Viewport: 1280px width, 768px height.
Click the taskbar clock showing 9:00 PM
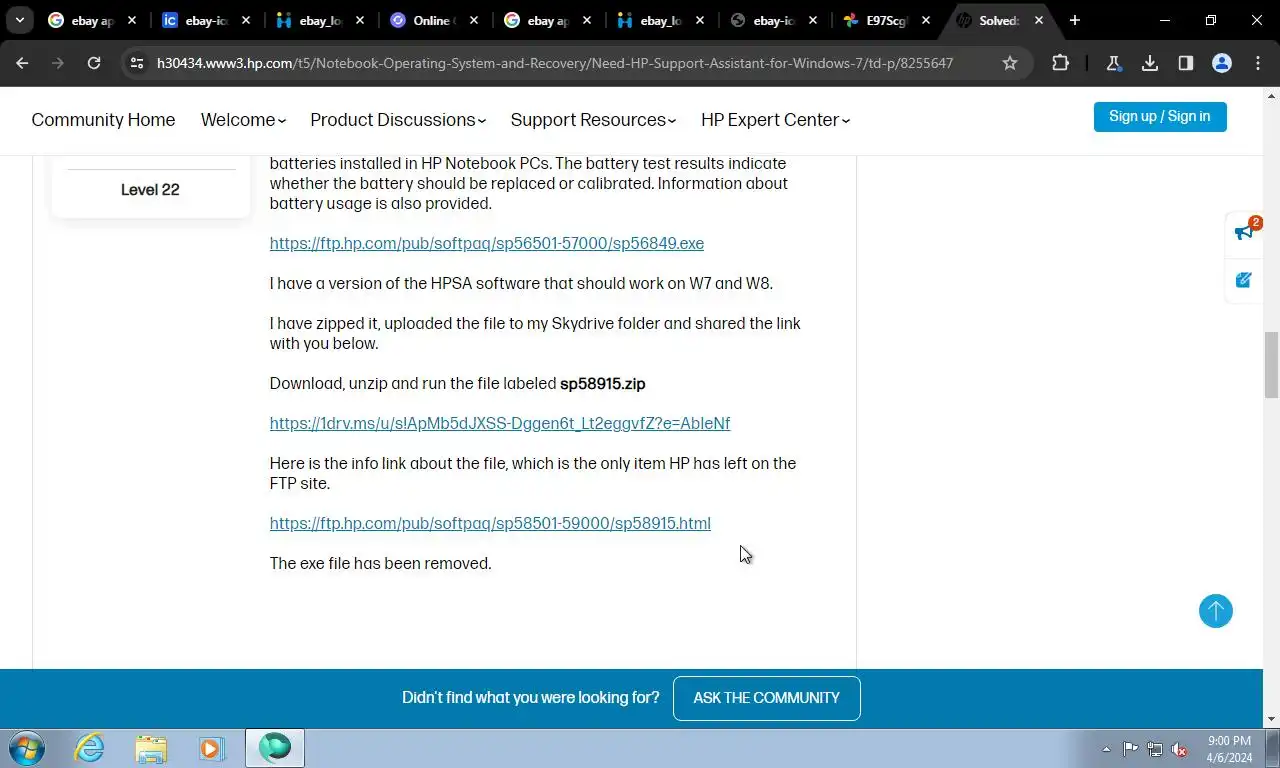click(x=1229, y=749)
